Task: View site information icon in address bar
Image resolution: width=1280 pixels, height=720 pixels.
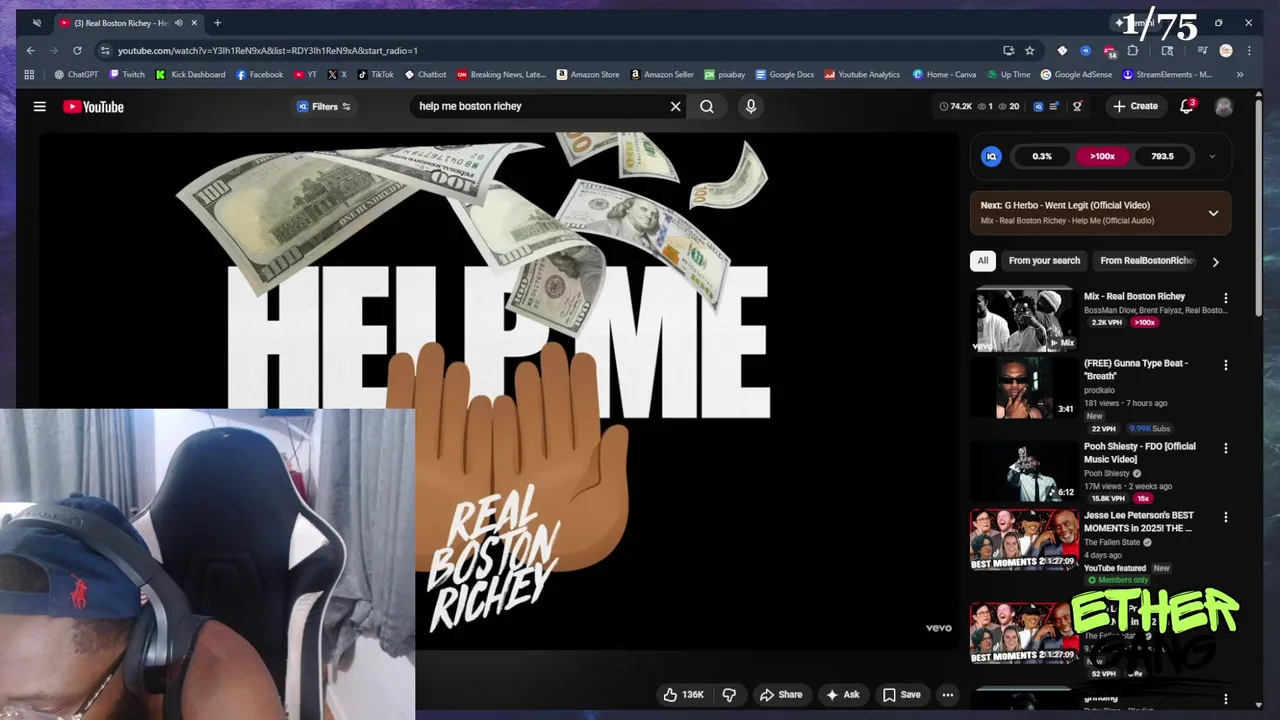Action: (105, 50)
